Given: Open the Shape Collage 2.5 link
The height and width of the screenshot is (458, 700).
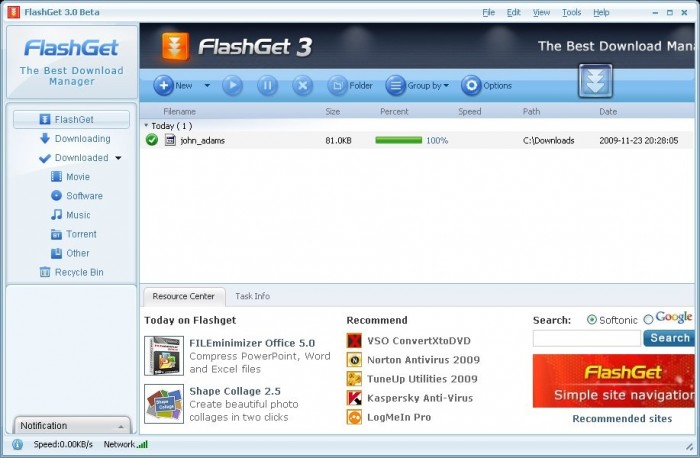Looking at the screenshot, I should coord(235,391).
